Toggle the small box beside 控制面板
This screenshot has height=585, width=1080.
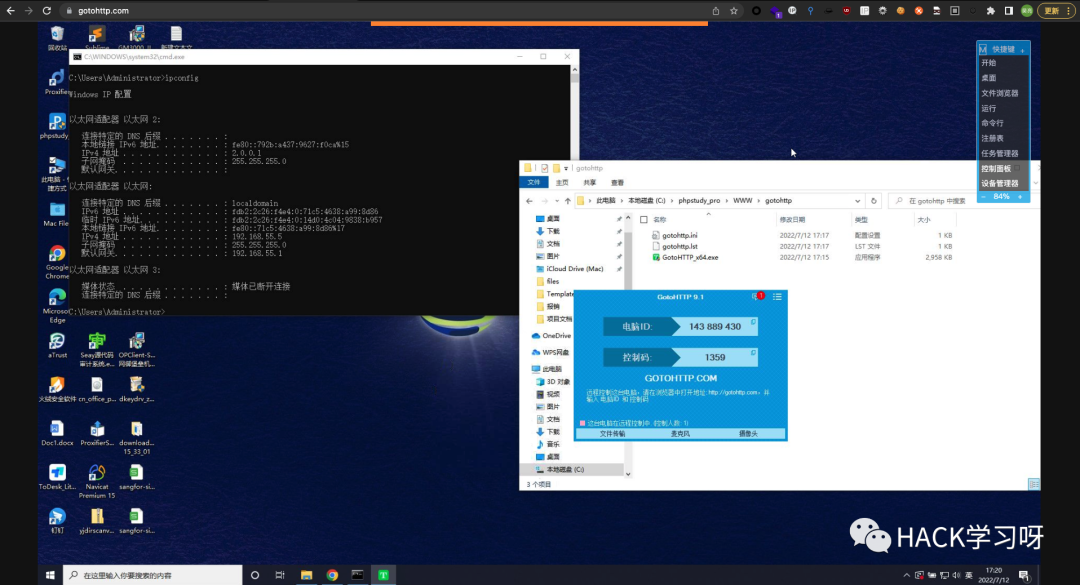[1017, 168]
